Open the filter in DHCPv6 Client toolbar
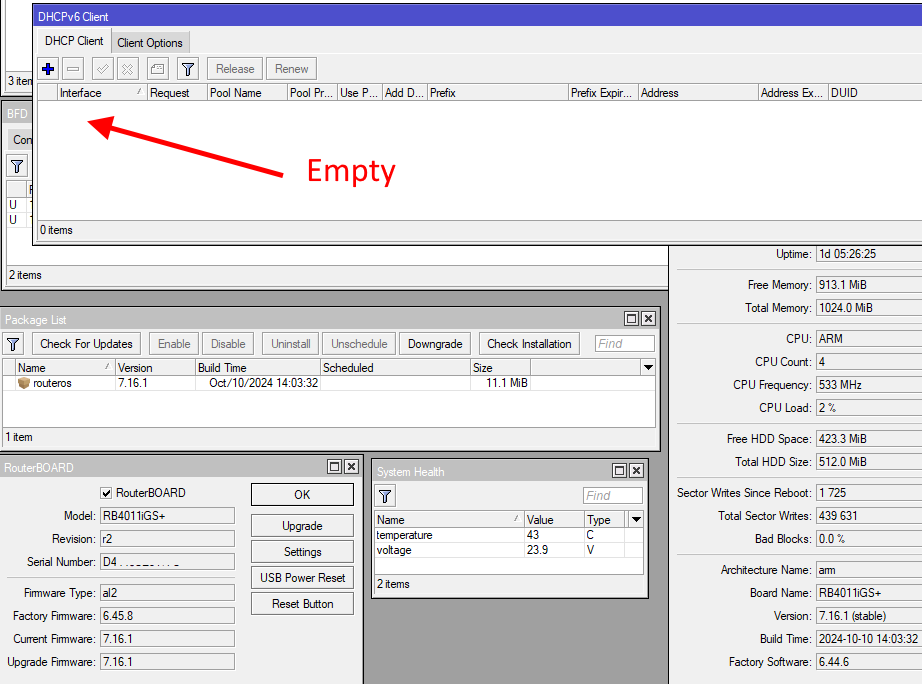 (x=188, y=69)
